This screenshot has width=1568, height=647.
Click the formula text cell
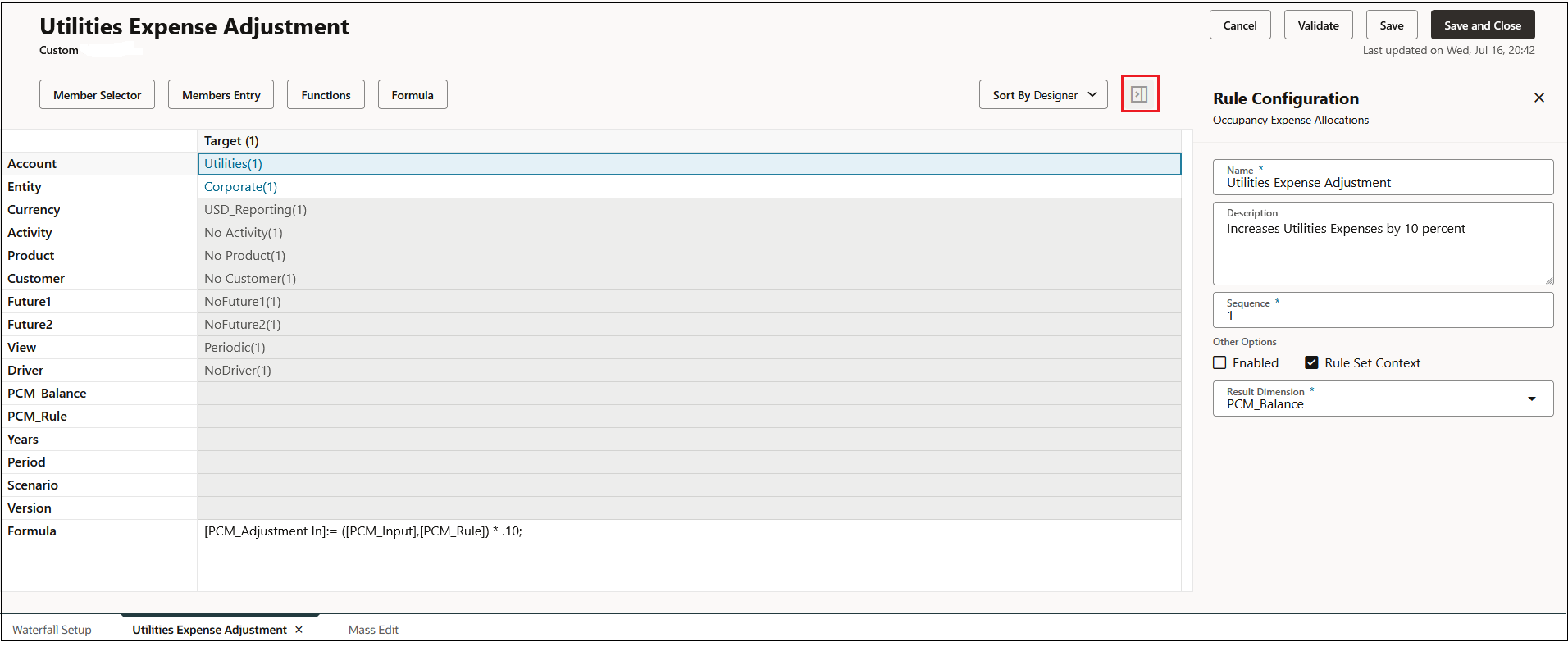tap(689, 555)
